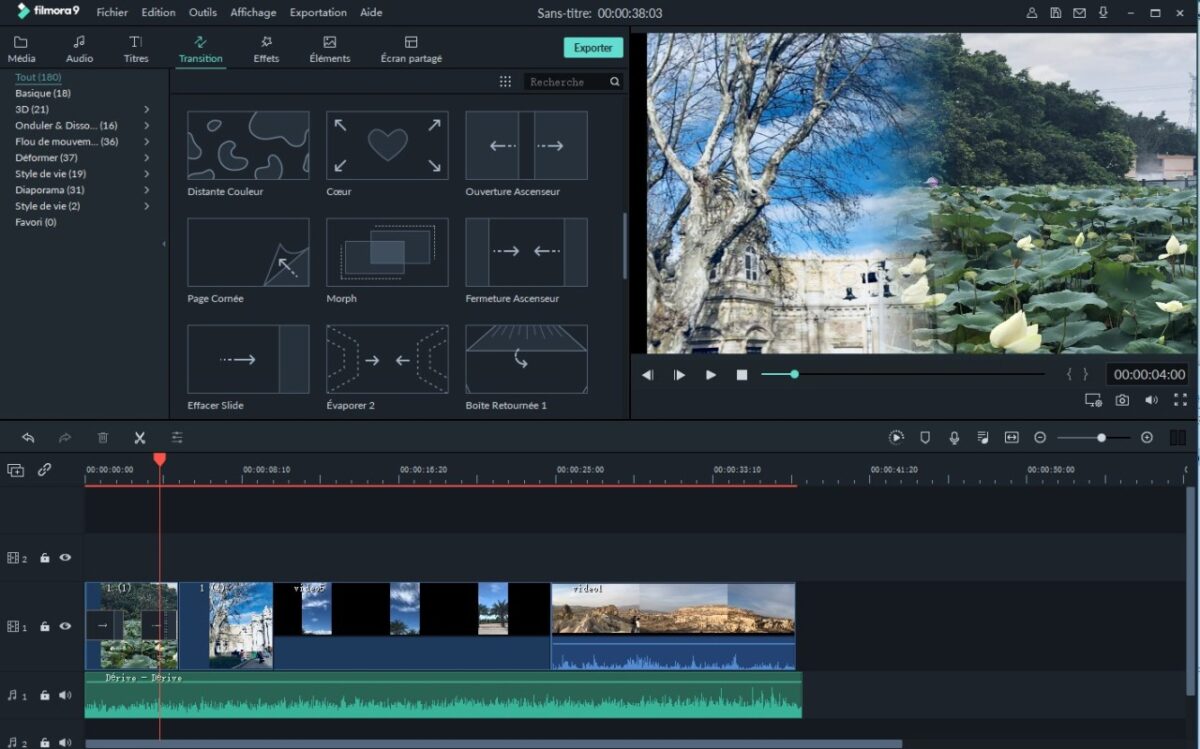The image size is (1200, 749).
Task: Expand the Diaporama (31) category
Action: tap(146, 190)
